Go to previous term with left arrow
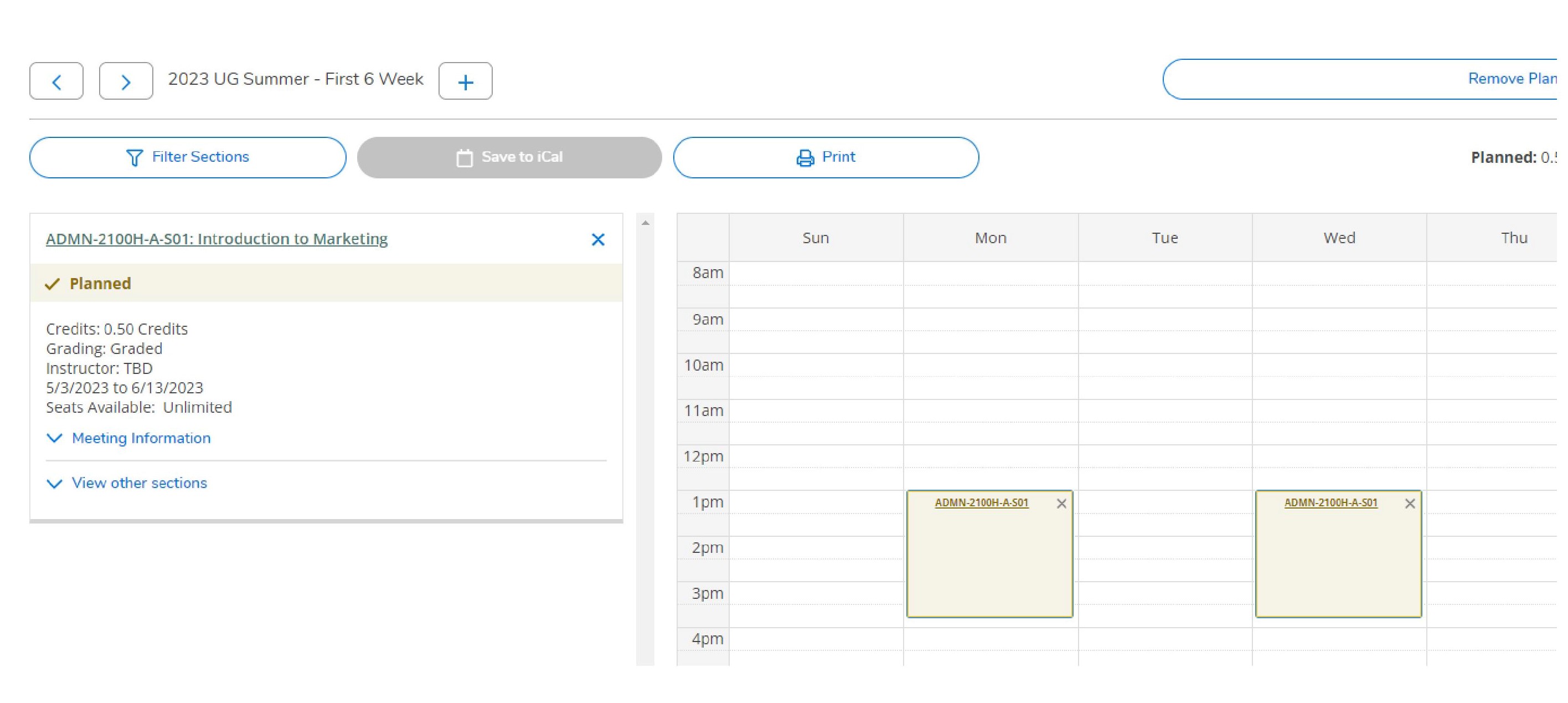The image size is (1568, 703). pos(56,81)
